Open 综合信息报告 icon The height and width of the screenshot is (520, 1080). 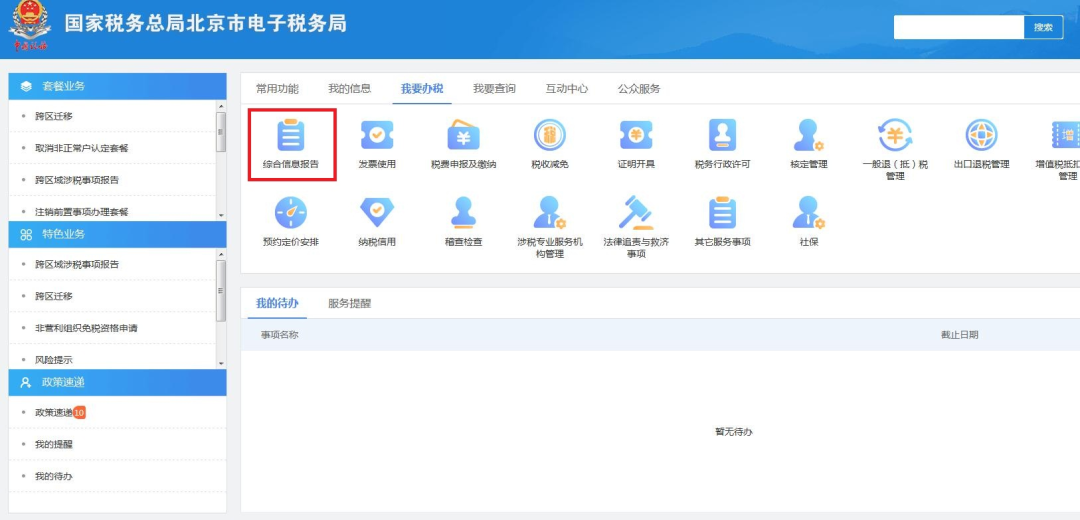point(291,135)
